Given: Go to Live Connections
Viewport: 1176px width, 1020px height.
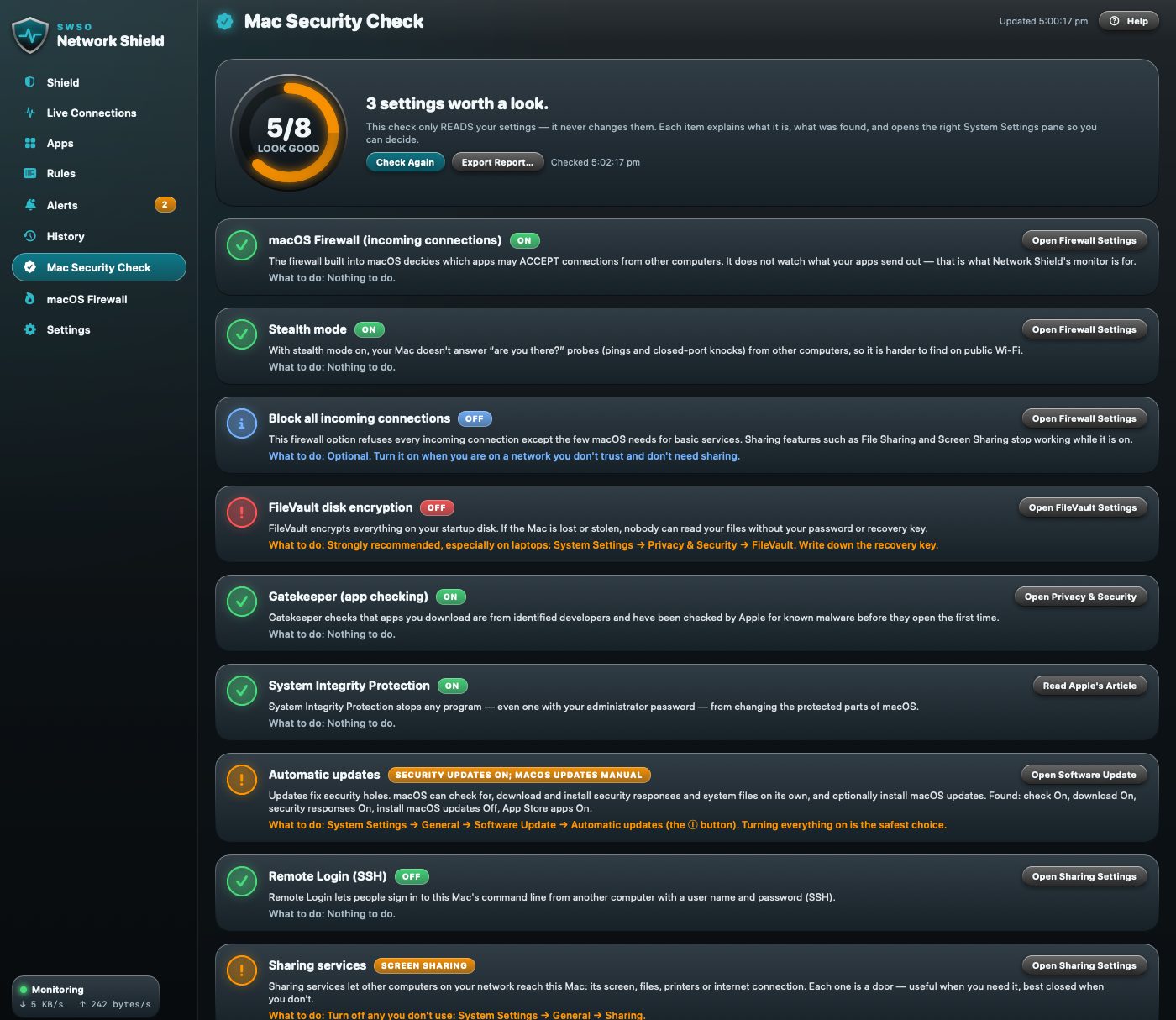Looking at the screenshot, I should click(x=99, y=113).
